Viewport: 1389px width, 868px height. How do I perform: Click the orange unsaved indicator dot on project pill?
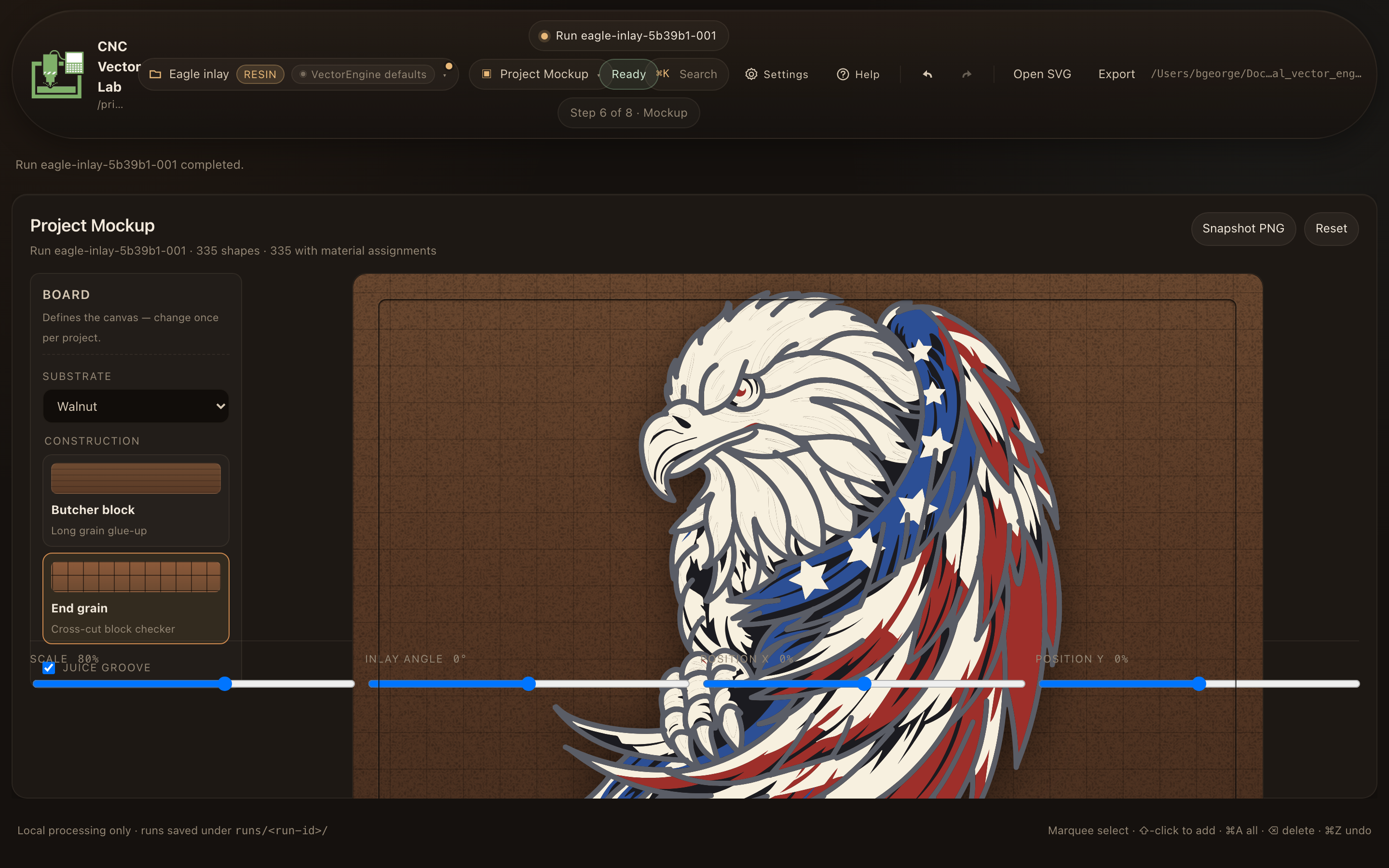click(449, 66)
